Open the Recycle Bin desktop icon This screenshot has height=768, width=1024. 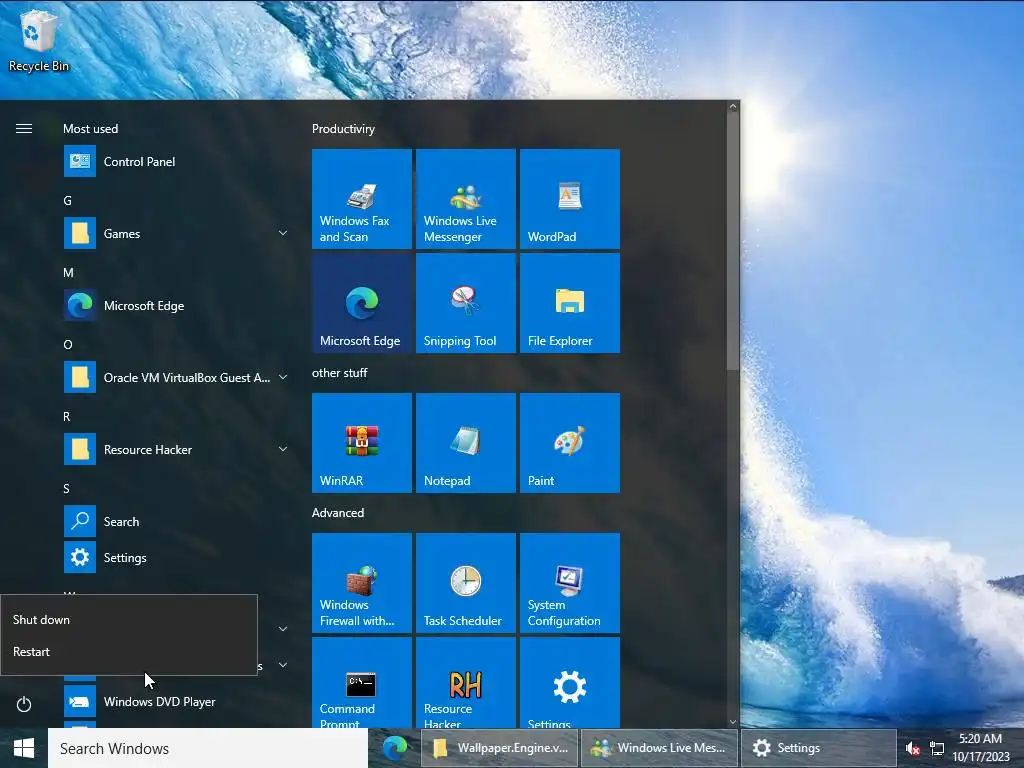coord(38,39)
